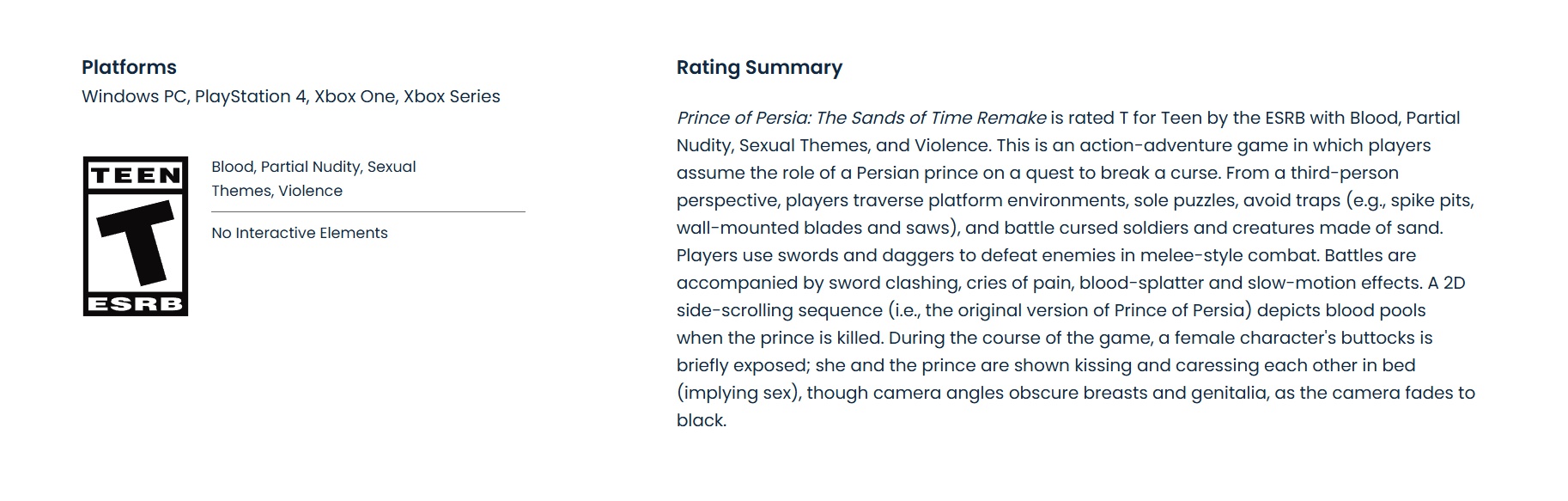This screenshot has width=1568, height=501.
Task: Click the italic Prince of Persia game title
Action: click(x=860, y=118)
